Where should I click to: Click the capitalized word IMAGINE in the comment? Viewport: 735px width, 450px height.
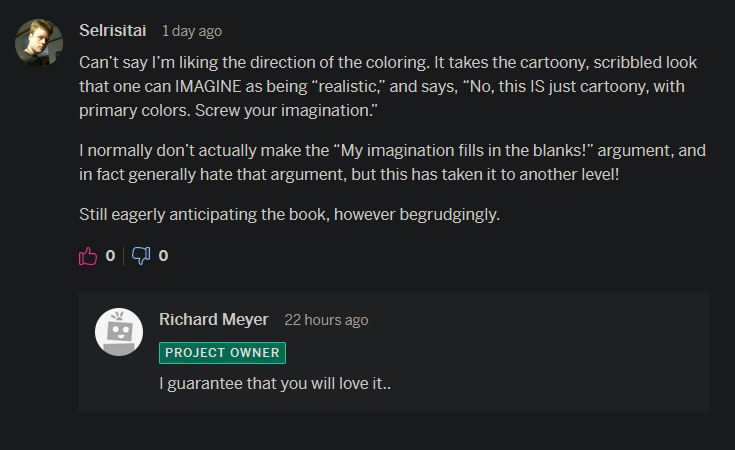208,86
